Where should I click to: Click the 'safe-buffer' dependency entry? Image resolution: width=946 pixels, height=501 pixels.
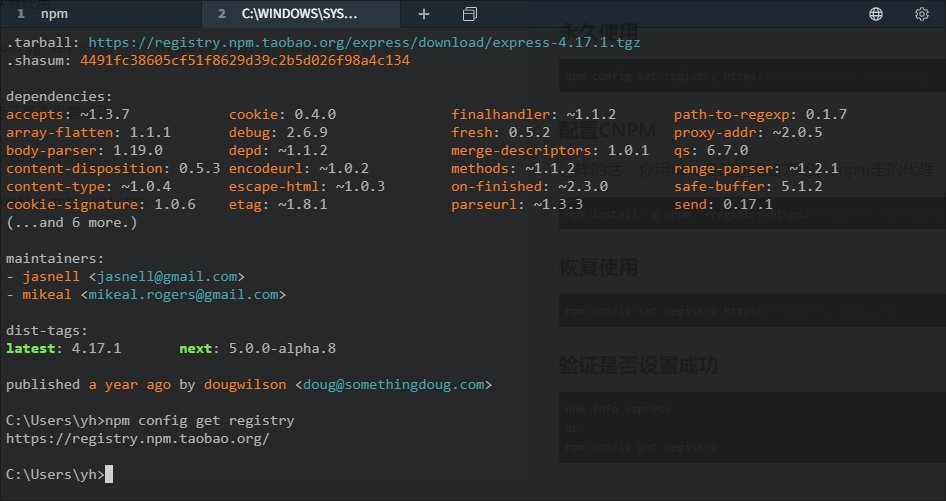tap(748, 187)
